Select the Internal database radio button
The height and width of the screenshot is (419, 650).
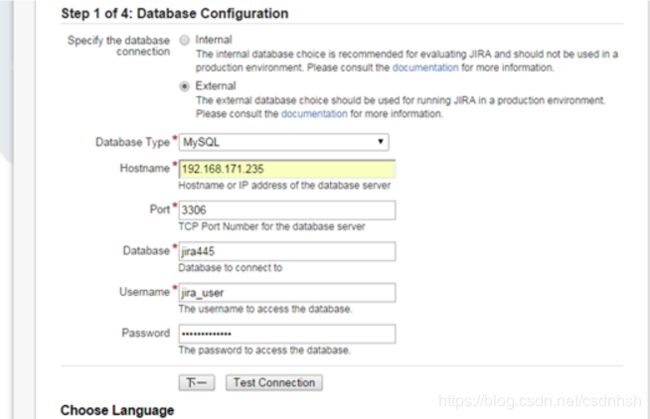184,40
